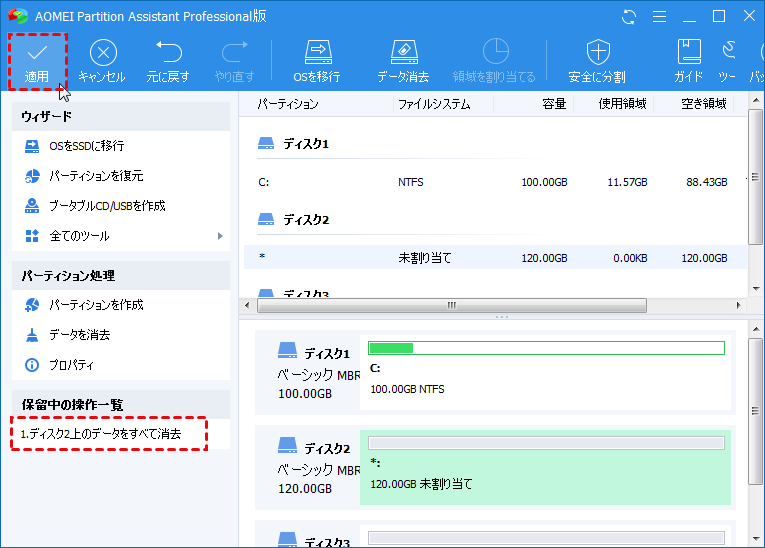Screen dimensions: 765x548
Task: Click the ウィザード section header
Action: point(121,117)
